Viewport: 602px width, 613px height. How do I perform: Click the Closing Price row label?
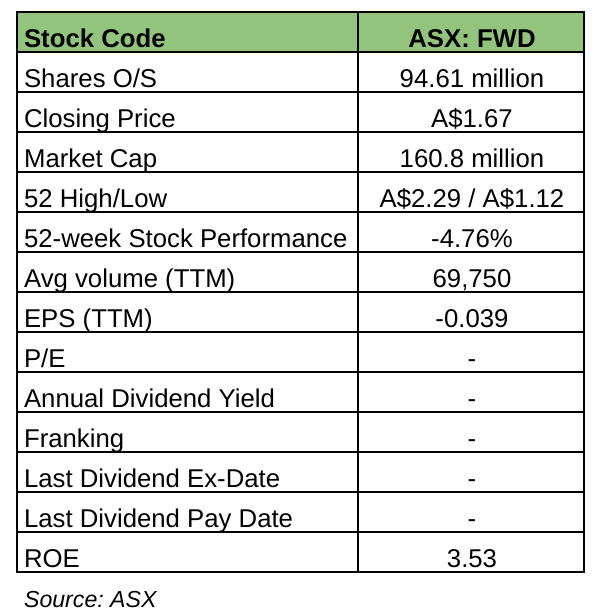click(99, 118)
